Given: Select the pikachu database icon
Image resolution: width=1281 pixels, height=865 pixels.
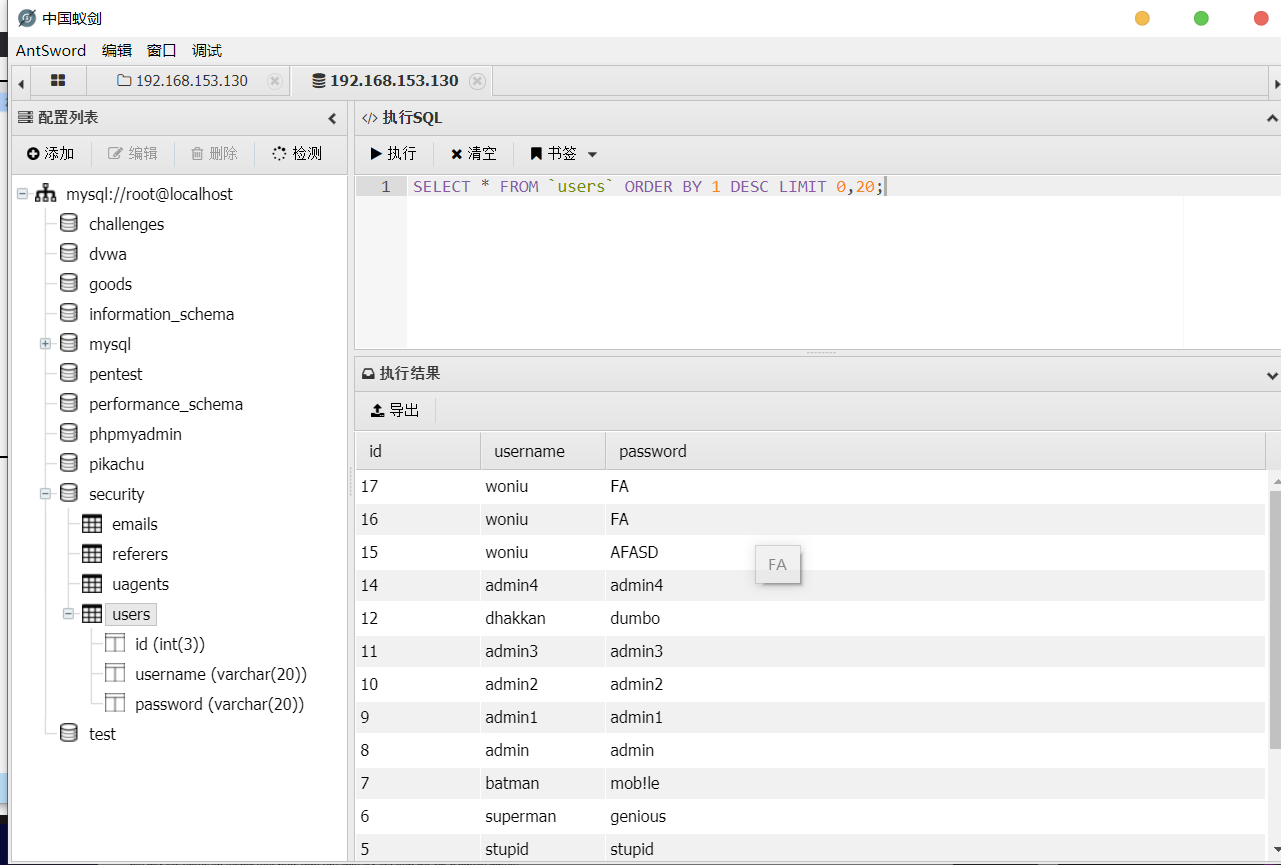Looking at the screenshot, I should click(x=69, y=464).
